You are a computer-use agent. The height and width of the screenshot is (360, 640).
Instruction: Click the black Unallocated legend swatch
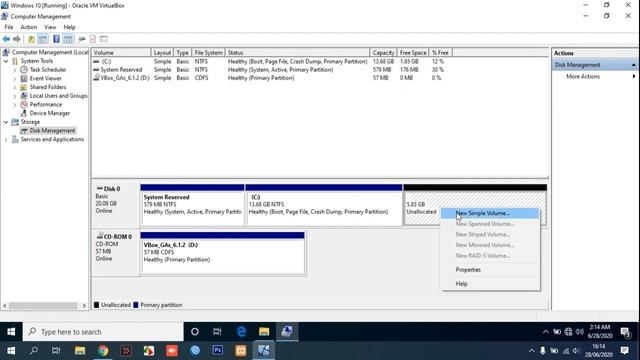(96, 305)
